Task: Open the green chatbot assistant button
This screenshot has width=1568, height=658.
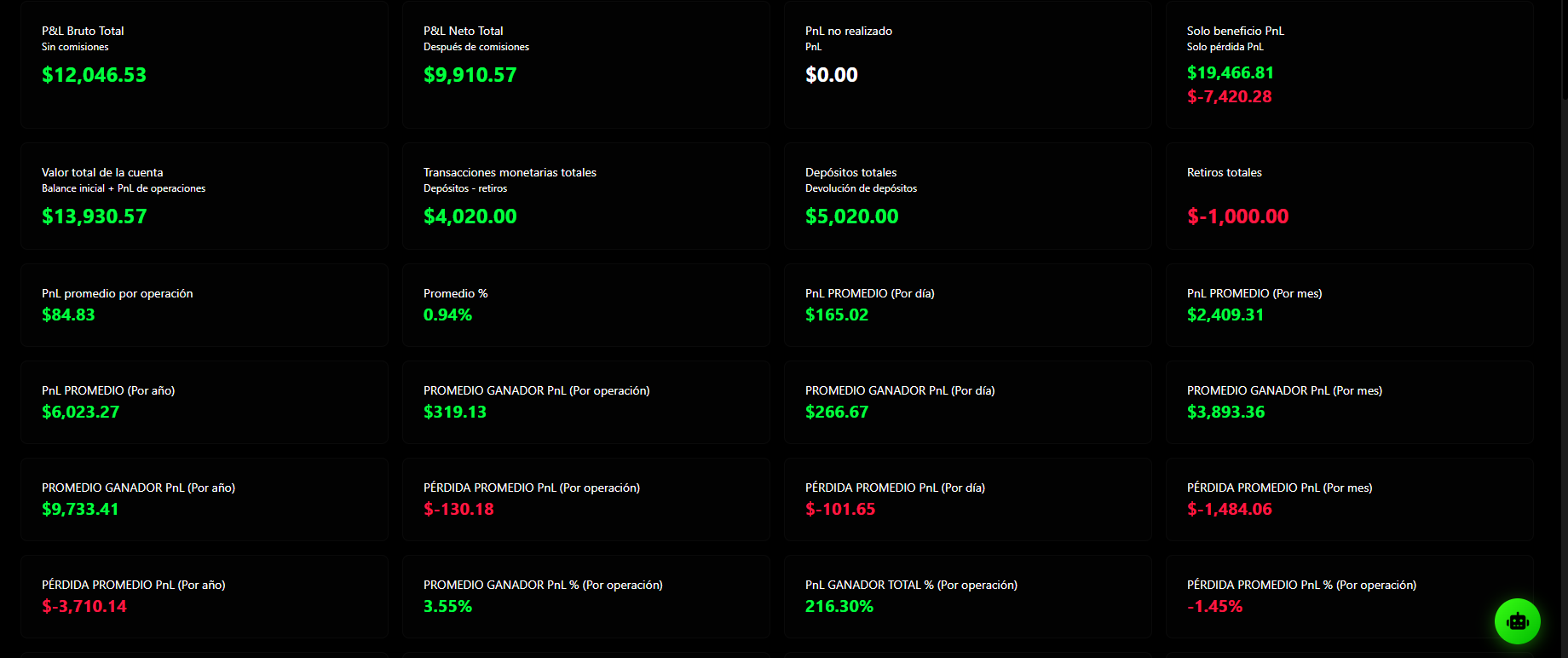Action: pos(1517,621)
